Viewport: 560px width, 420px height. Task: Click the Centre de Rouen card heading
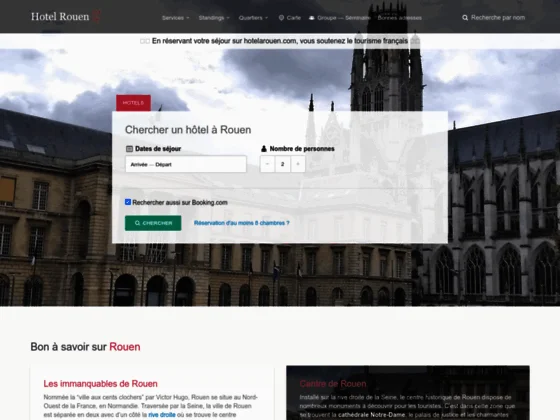click(333, 384)
